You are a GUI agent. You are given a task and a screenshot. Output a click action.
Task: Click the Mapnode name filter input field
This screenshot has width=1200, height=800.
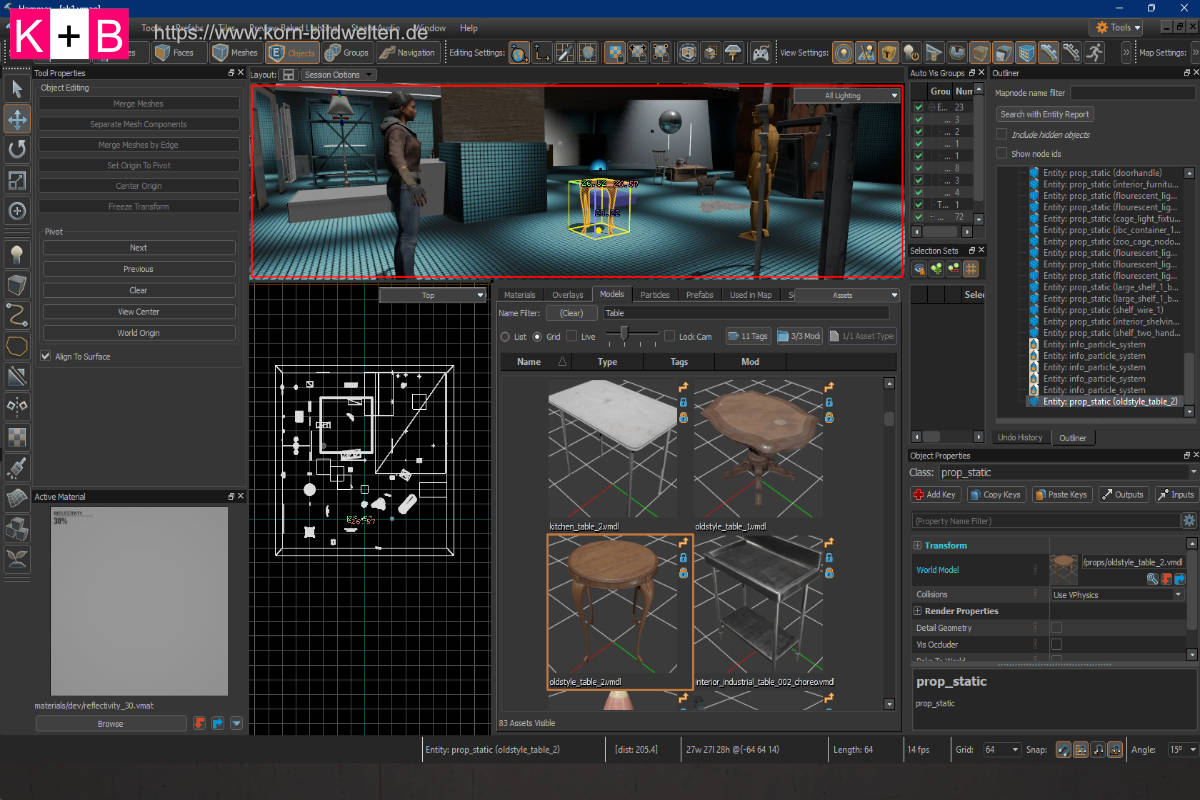click(1132, 93)
